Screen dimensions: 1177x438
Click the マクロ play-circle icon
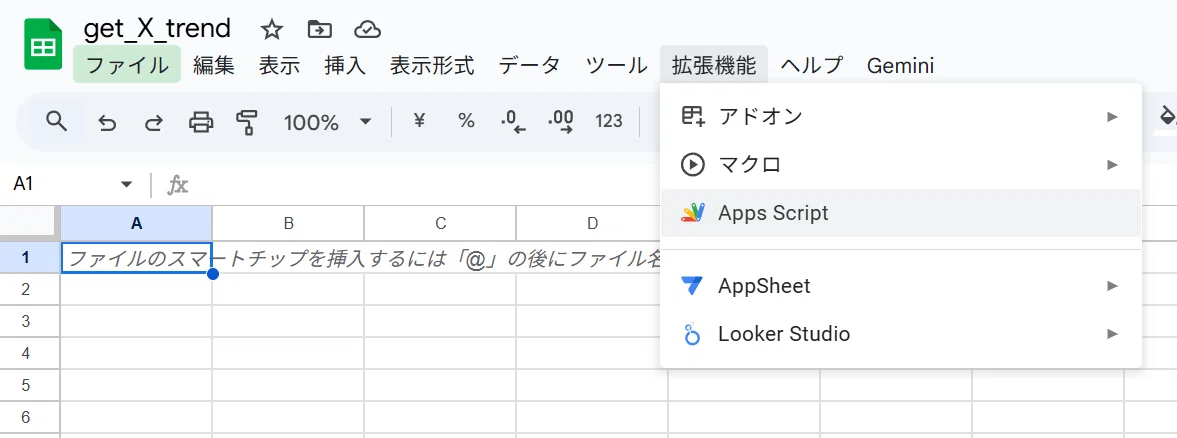click(x=692, y=164)
